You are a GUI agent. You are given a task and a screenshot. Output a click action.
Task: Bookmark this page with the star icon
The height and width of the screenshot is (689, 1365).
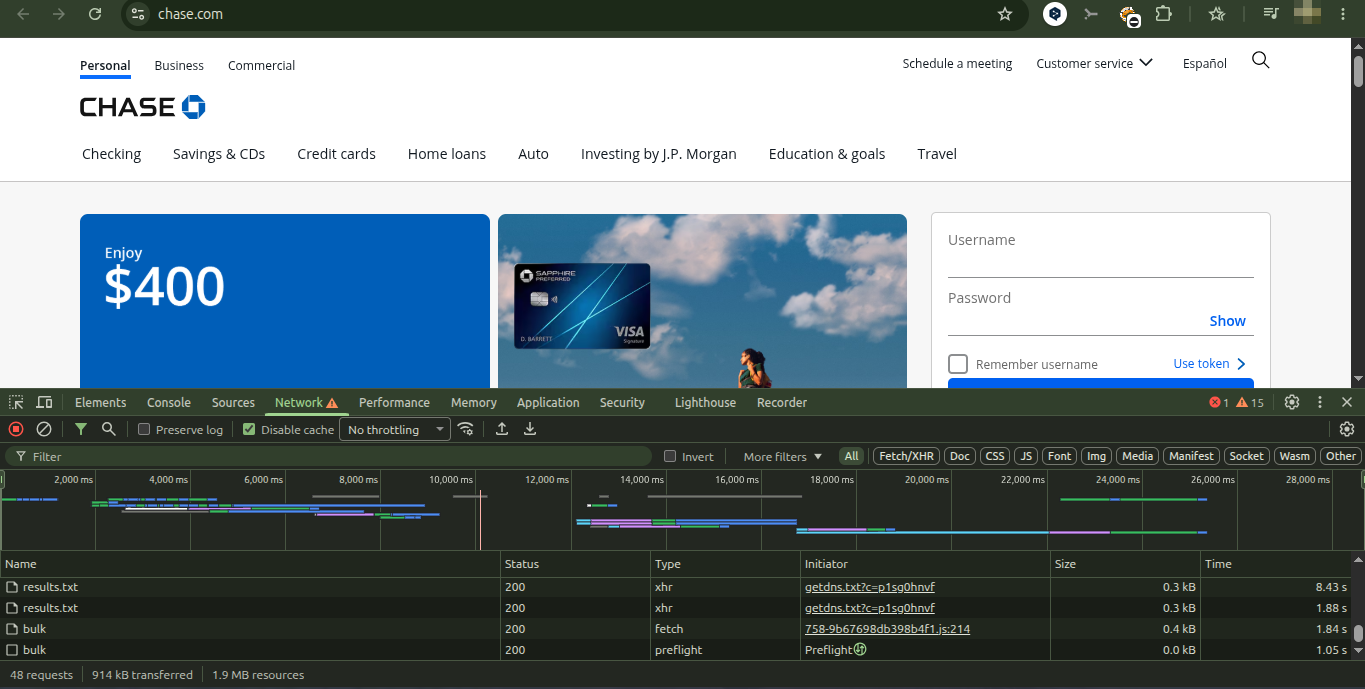pyautogui.click(x=1005, y=14)
